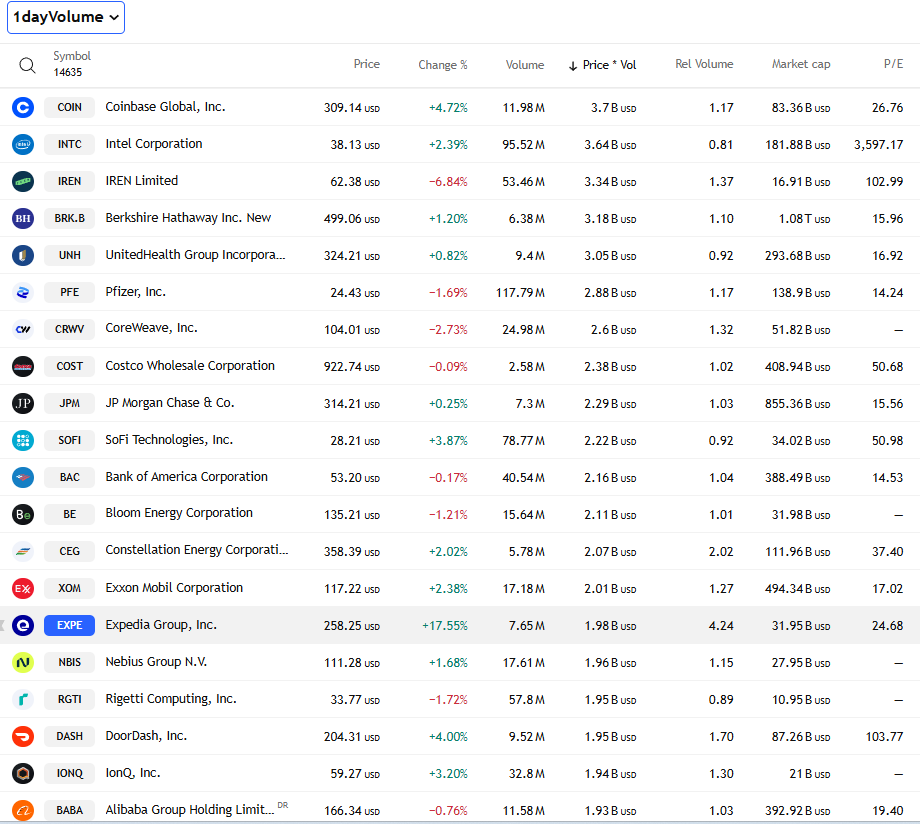920x824 pixels.
Task: Select the CRWV ticker badge
Action: click(x=69, y=329)
